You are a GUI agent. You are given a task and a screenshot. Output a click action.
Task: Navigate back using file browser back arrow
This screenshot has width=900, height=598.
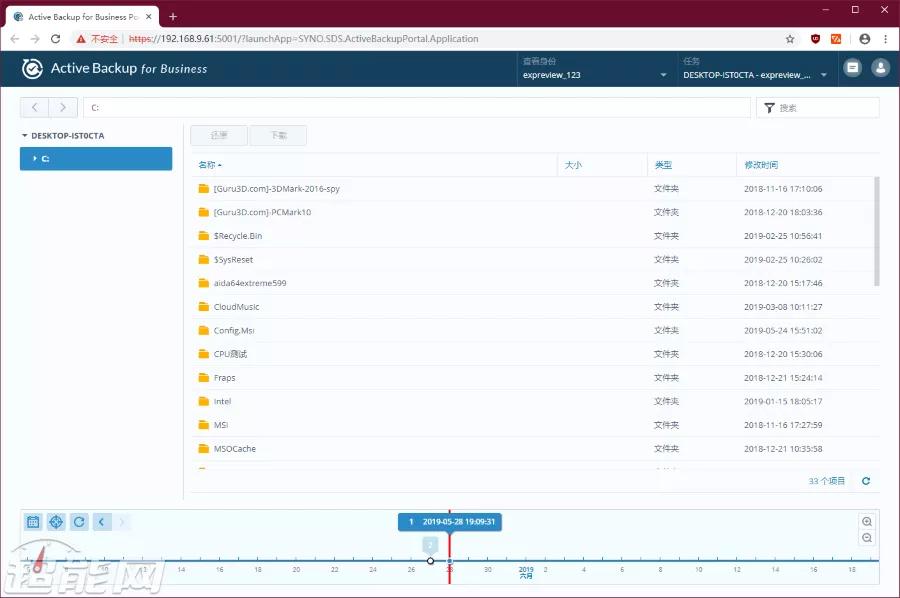click(35, 108)
